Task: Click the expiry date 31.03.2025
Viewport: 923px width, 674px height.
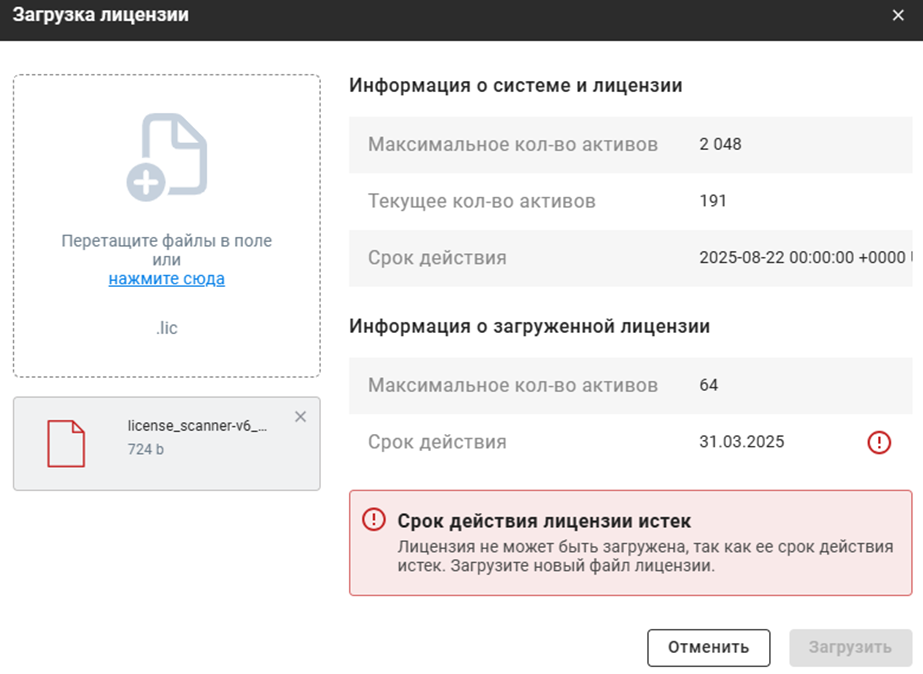Action: pyautogui.click(x=741, y=441)
